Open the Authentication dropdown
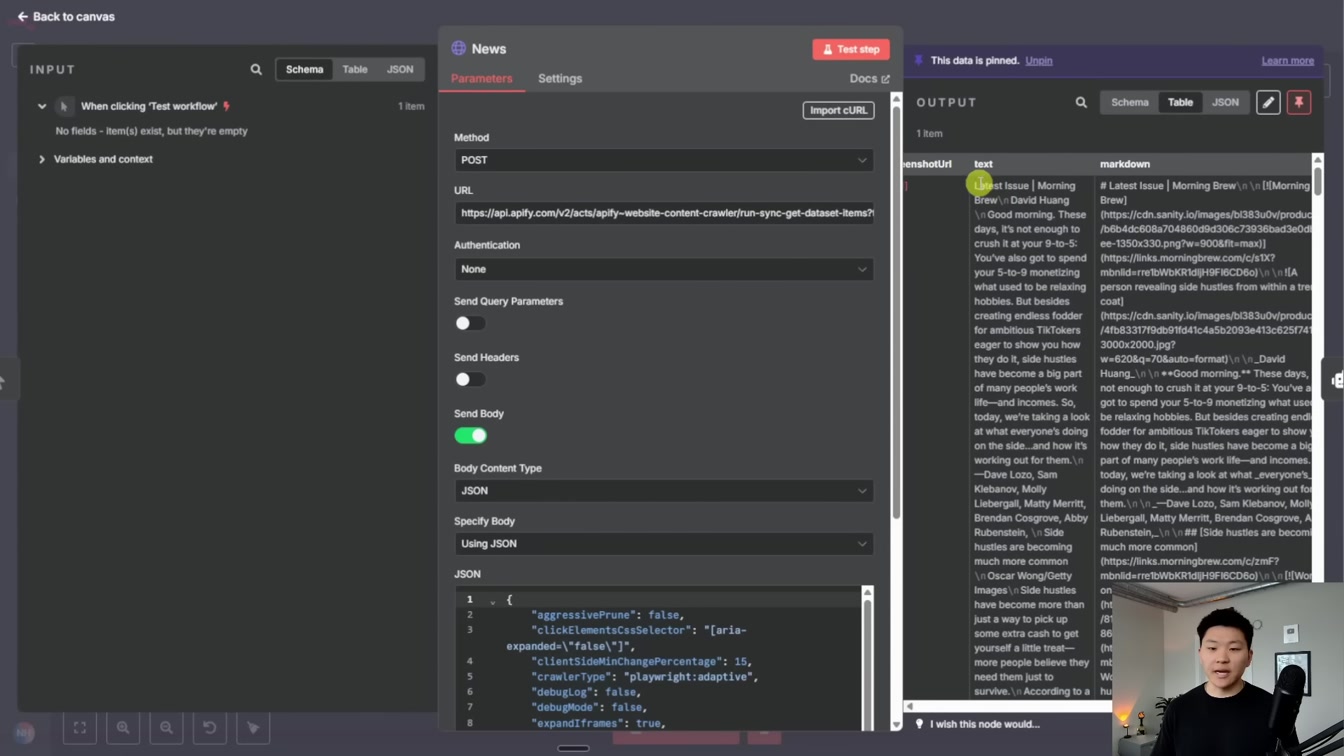Image resolution: width=1344 pixels, height=756 pixels. pyautogui.click(x=664, y=269)
